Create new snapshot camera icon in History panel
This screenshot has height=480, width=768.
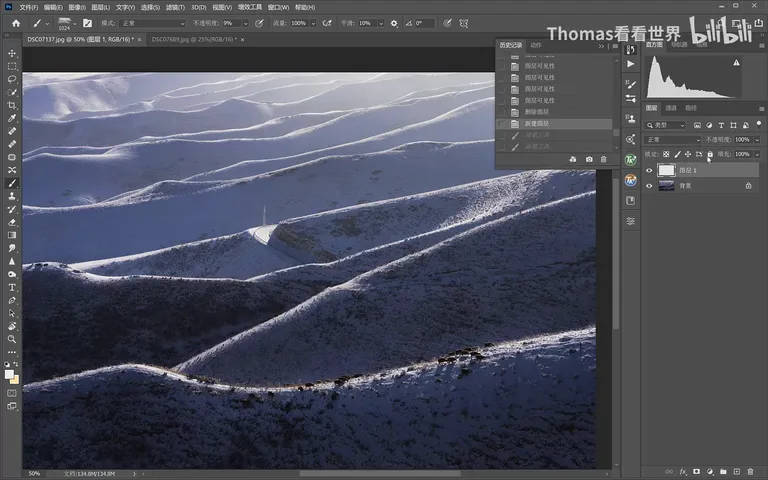(589, 159)
